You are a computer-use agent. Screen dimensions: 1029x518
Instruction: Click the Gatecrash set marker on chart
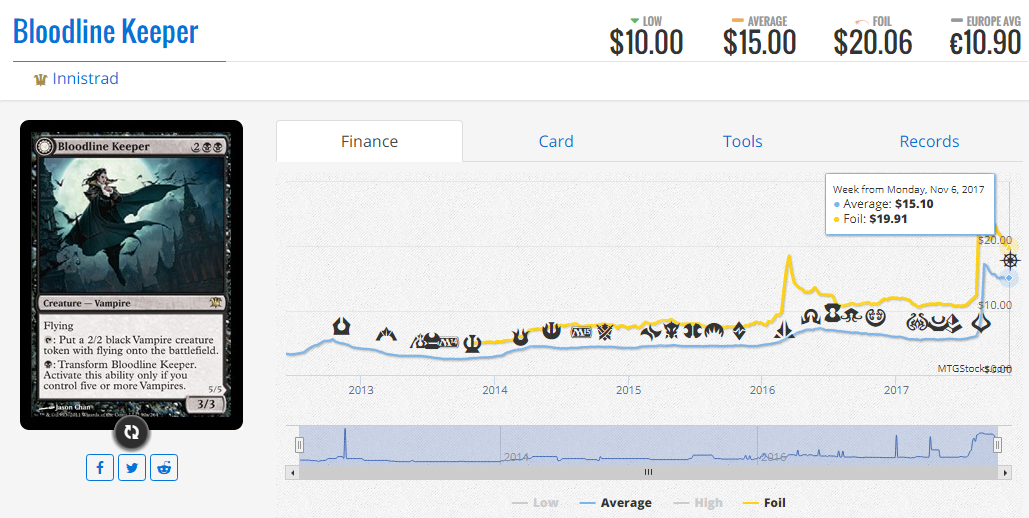pos(386,335)
